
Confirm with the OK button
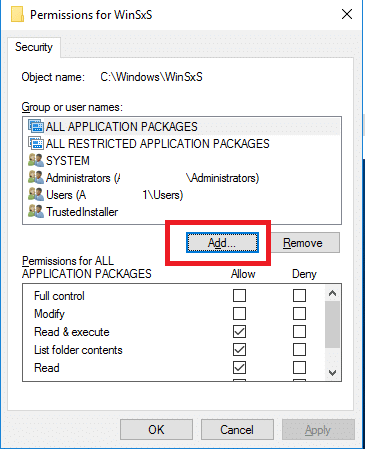(x=156, y=430)
